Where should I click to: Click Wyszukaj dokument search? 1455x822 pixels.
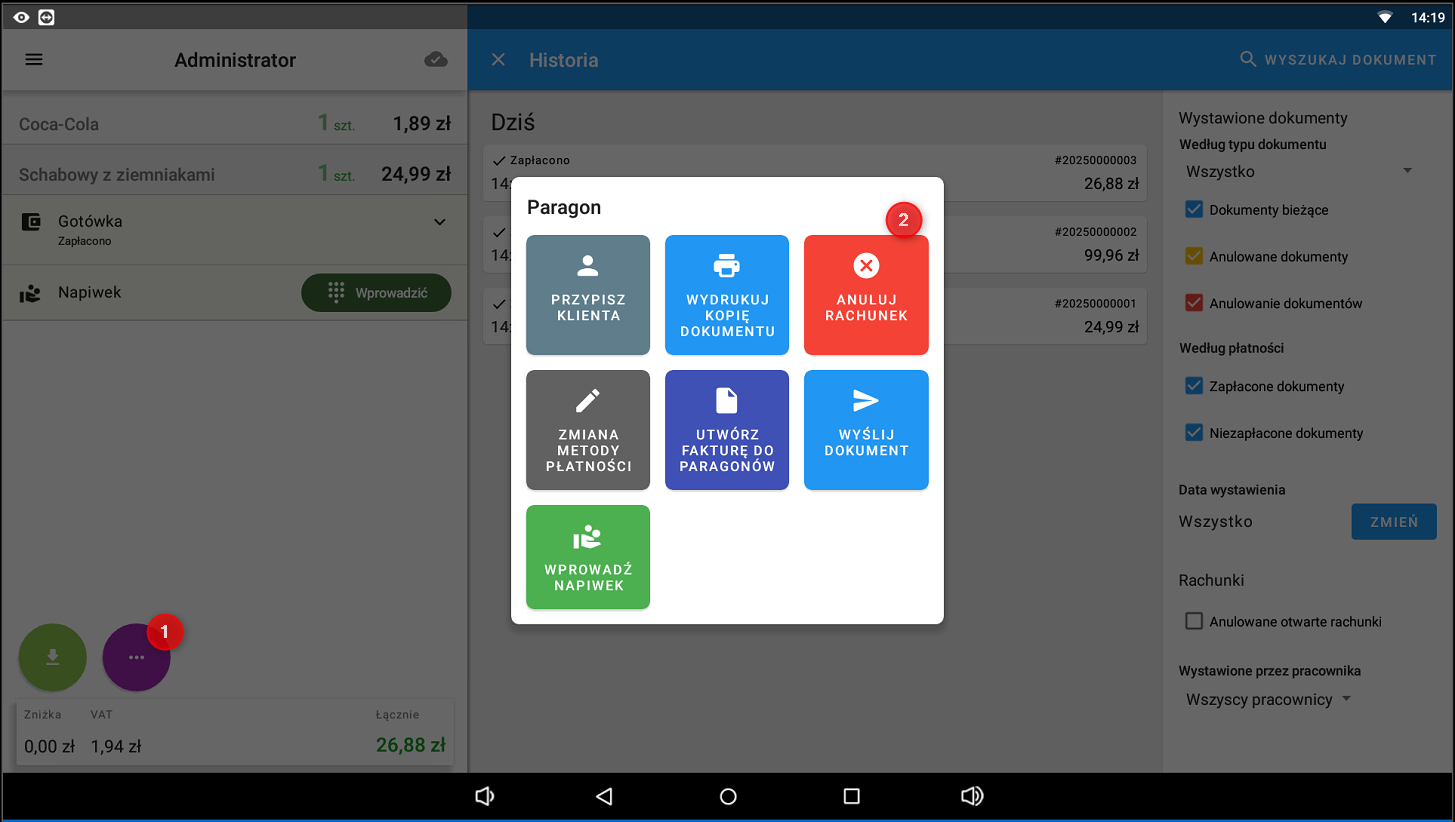[1338, 60]
